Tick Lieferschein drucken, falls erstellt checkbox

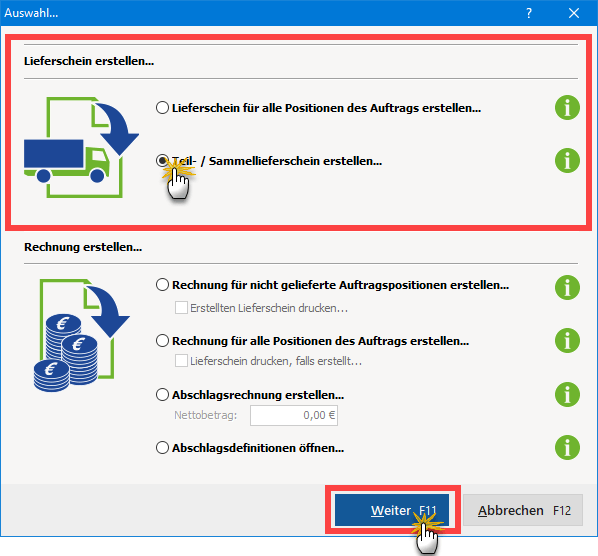click(181, 360)
